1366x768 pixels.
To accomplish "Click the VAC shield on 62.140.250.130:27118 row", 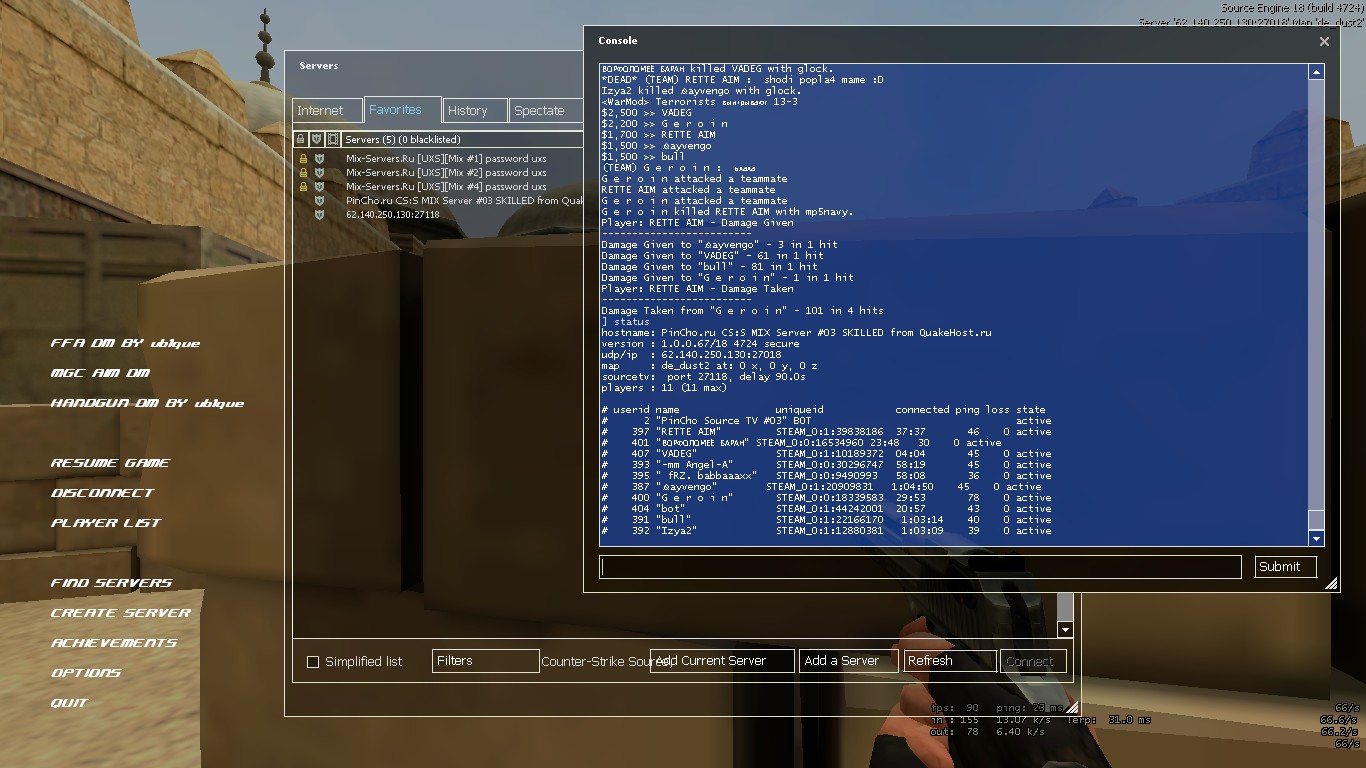I will [319, 214].
